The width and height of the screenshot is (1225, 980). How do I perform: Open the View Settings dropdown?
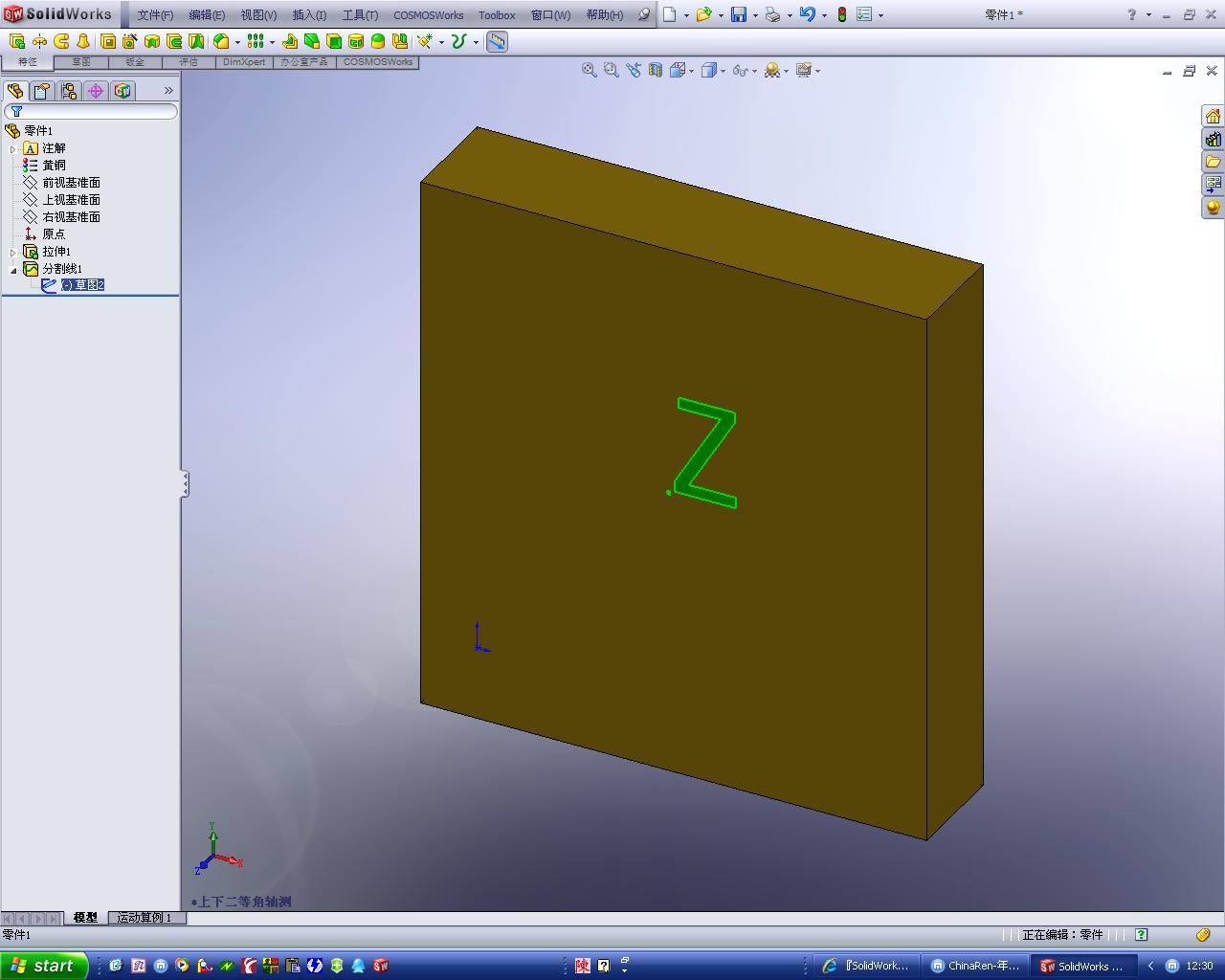[808, 70]
